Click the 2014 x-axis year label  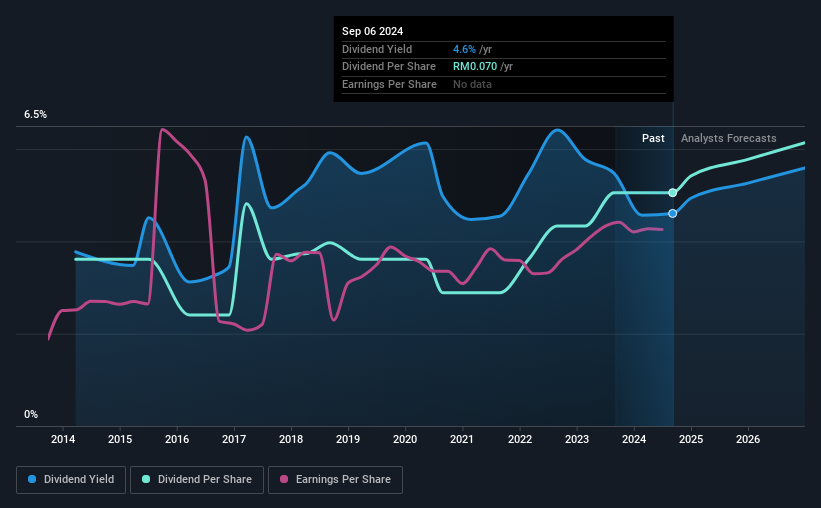63,439
